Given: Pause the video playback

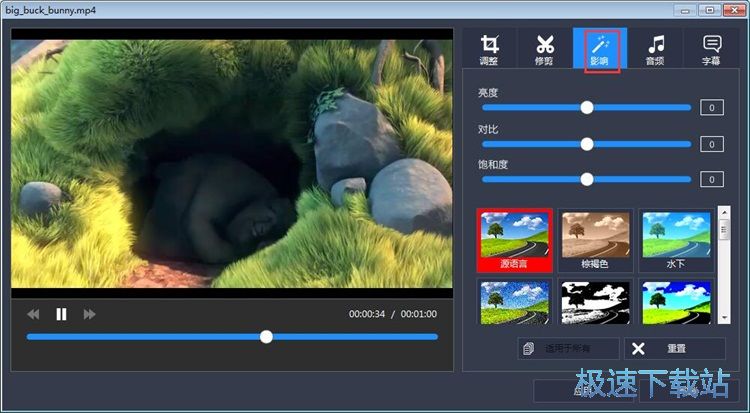Looking at the screenshot, I should 61,314.
